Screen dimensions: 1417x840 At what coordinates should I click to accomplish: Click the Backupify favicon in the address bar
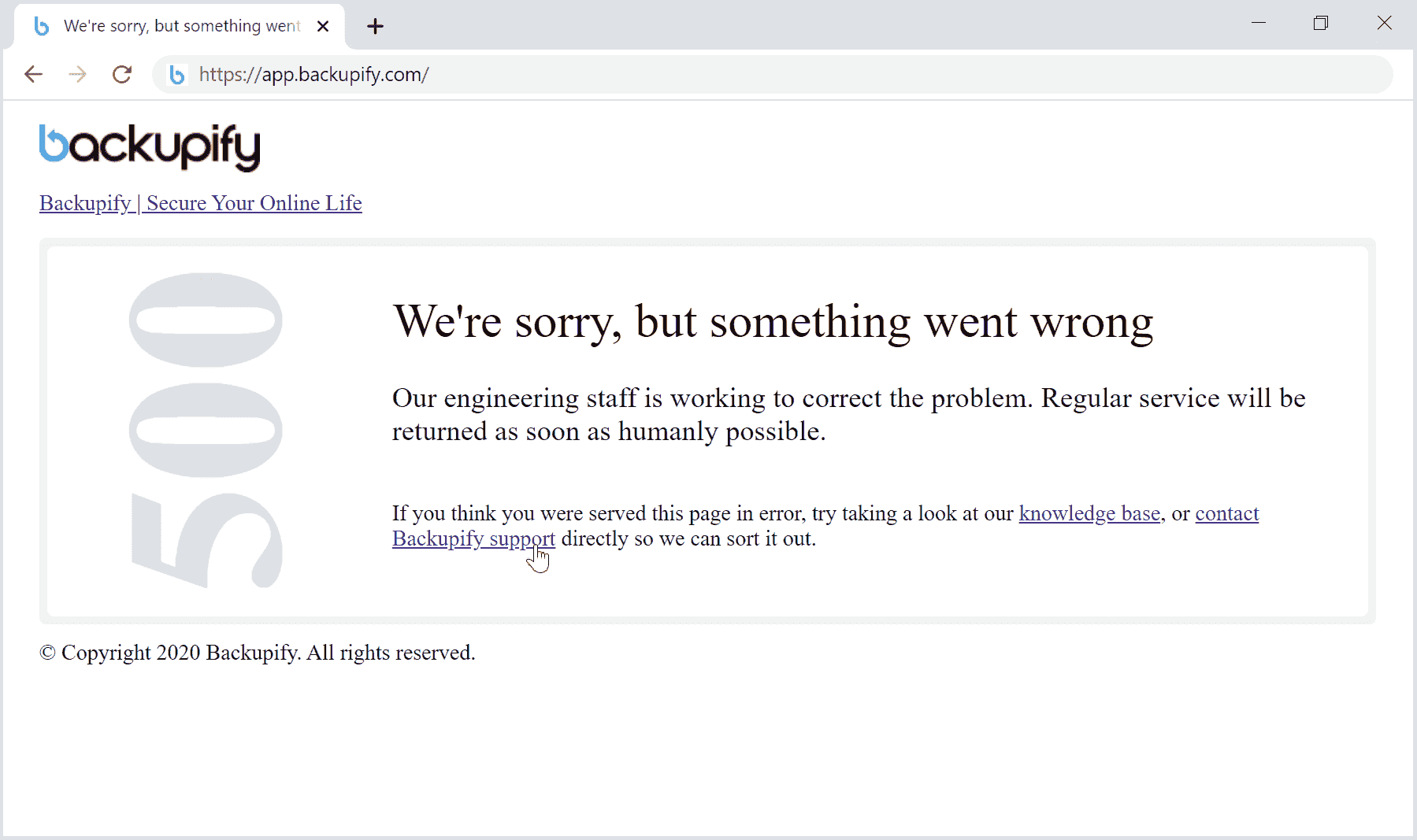click(x=177, y=75)
